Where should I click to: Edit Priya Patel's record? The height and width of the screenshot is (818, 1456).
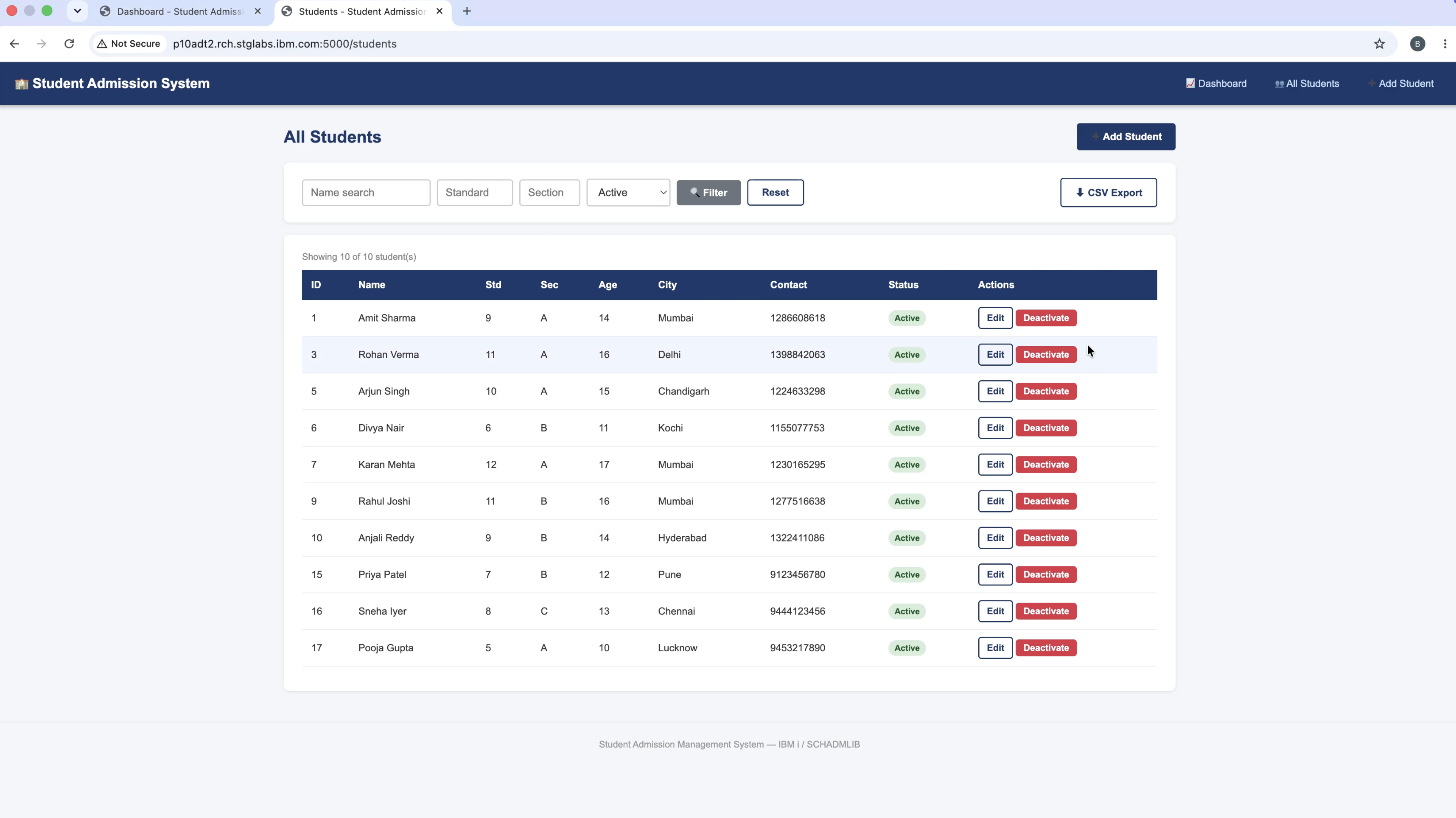click(995, 575)
